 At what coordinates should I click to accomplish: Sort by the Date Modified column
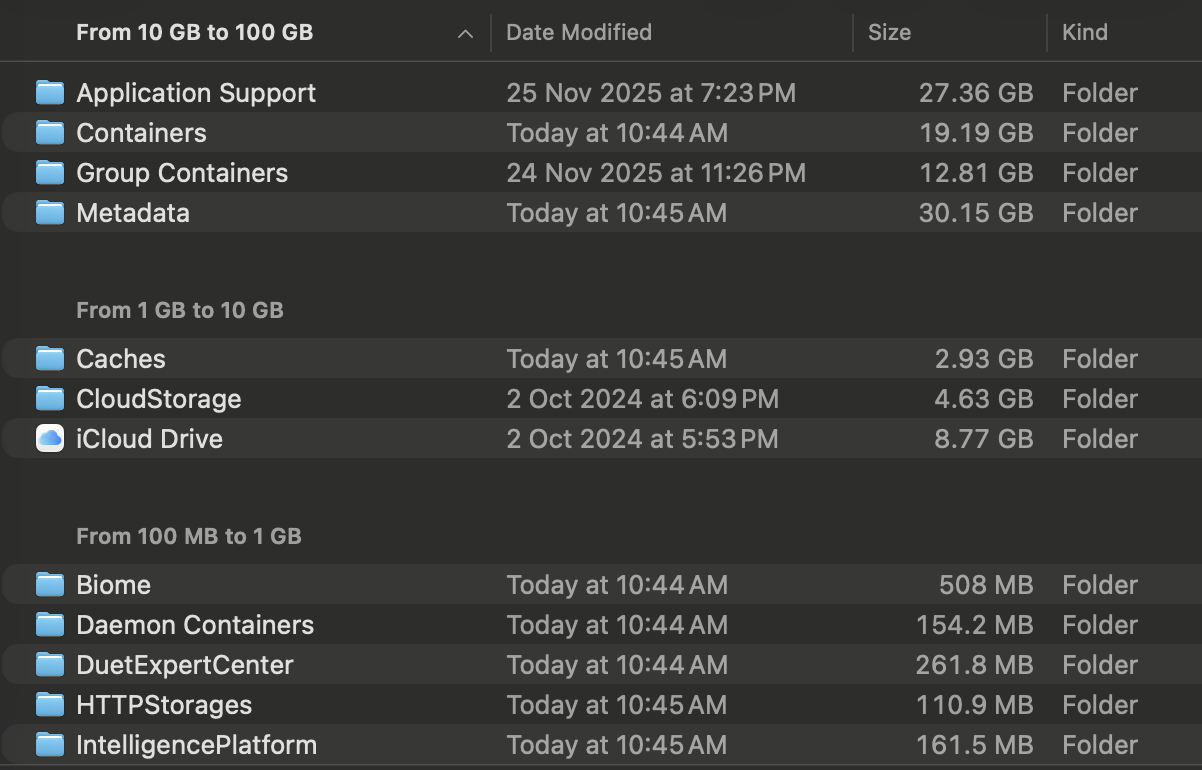coord(579,33)
